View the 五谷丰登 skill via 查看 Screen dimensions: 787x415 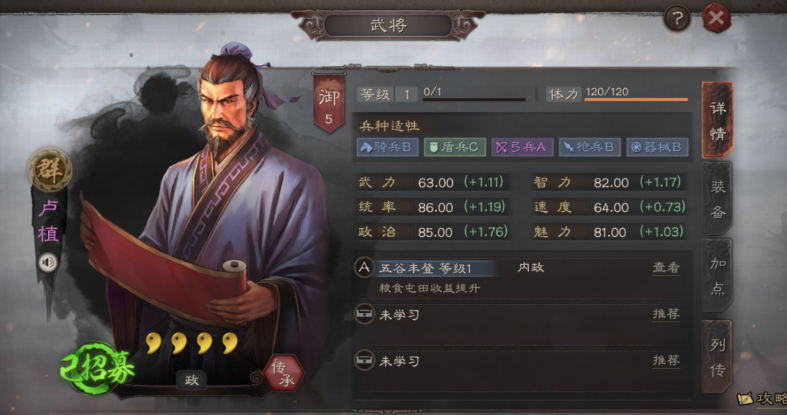pyautogui.click(x=666, y=267)
